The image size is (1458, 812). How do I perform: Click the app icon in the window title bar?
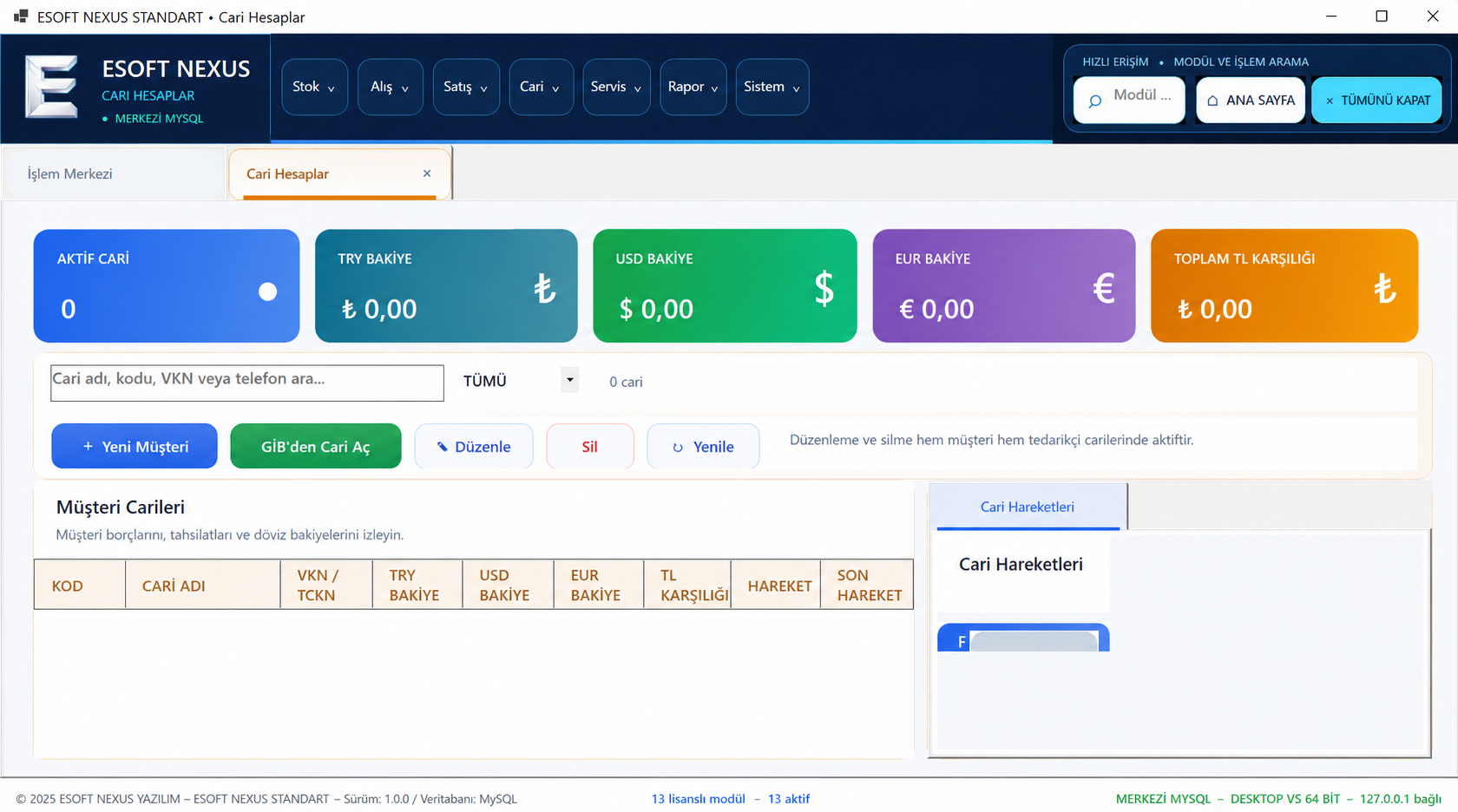[21, 16]
